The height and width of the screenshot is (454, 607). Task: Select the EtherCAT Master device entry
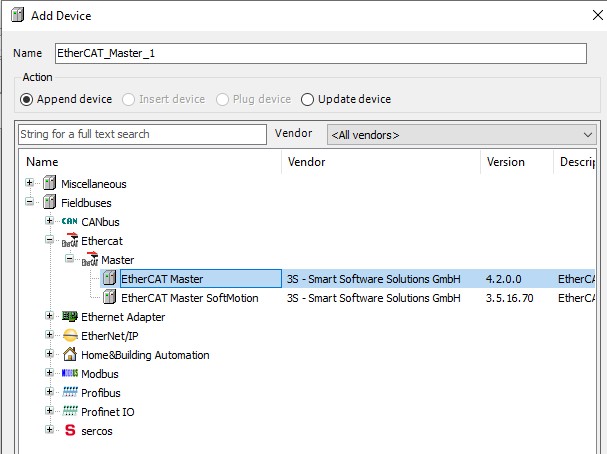tap(161, 279)
